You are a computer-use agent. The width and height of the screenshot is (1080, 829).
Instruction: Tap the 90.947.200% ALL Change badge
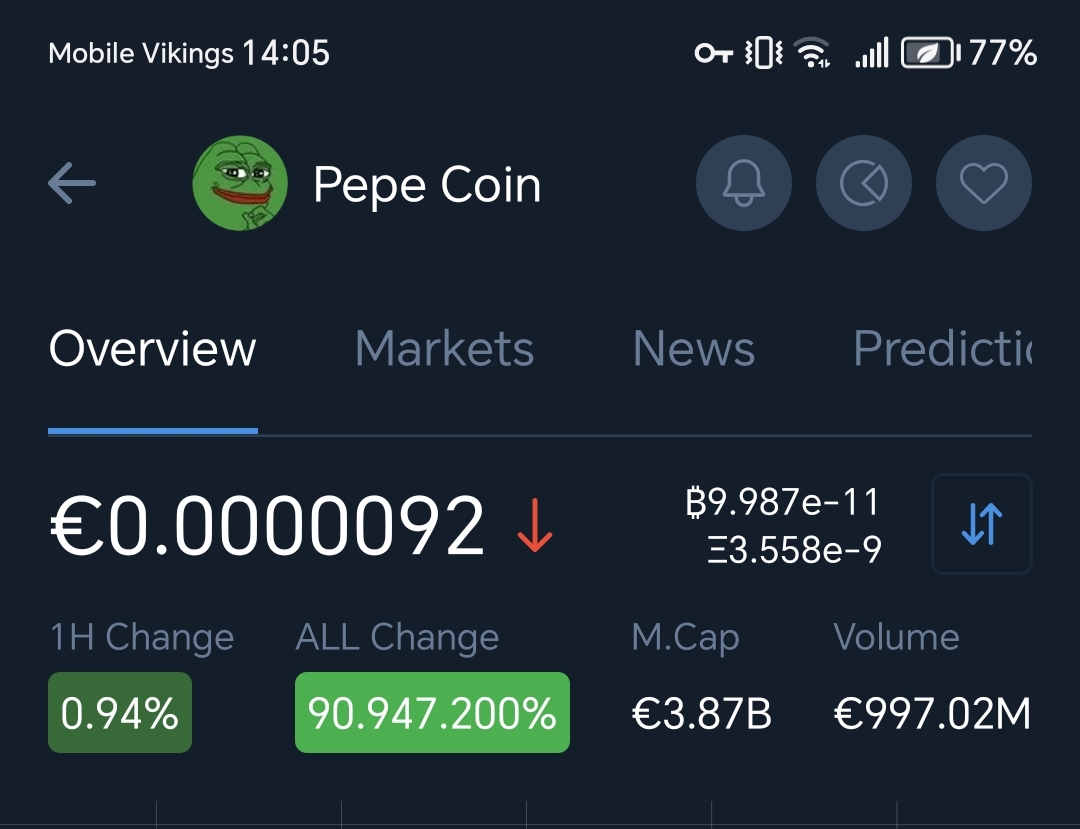coord(432,713)
